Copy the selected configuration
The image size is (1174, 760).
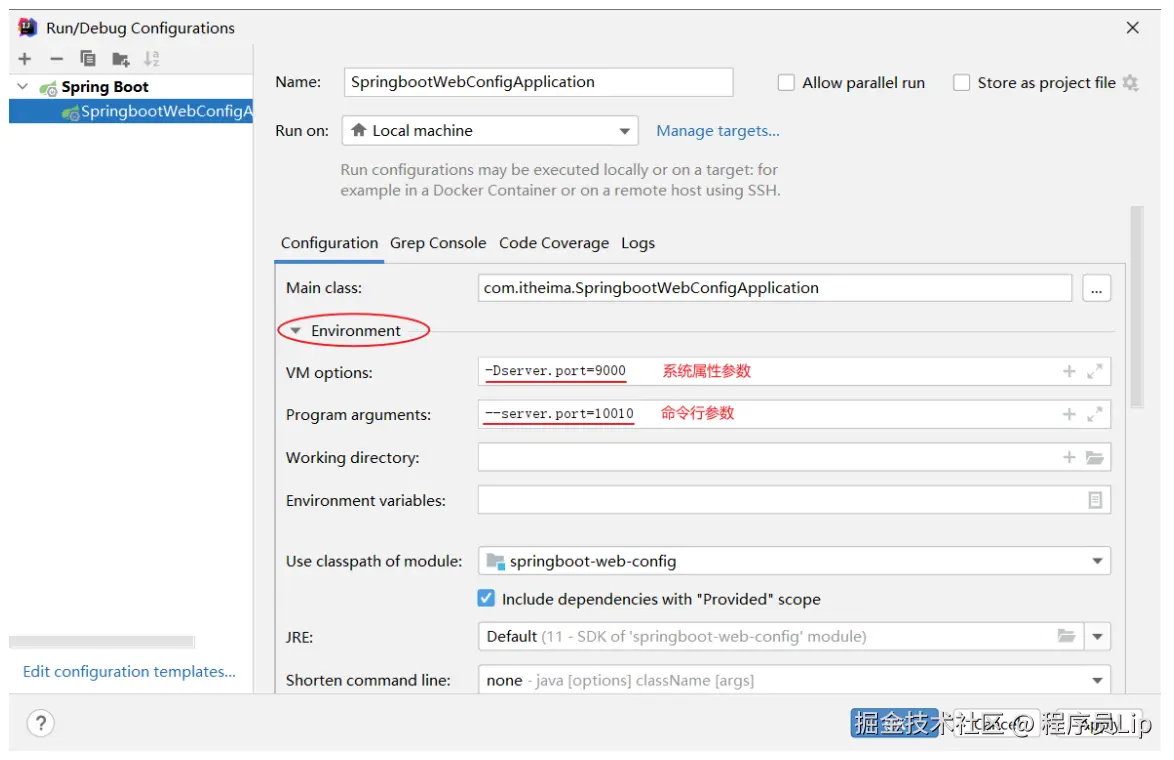pos(88,59)
